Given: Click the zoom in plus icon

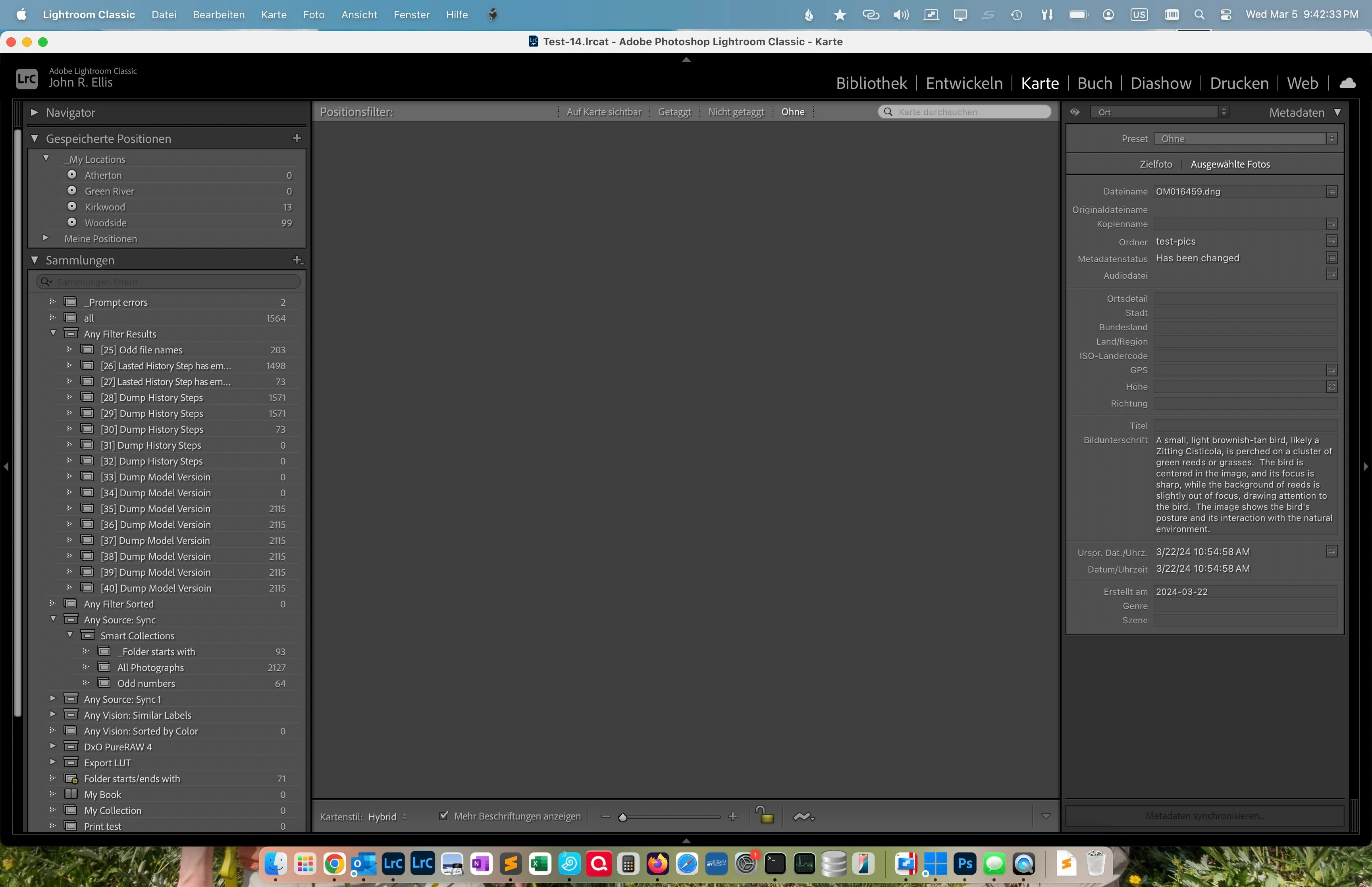Looking at the screenshot, I should [732, 816].
